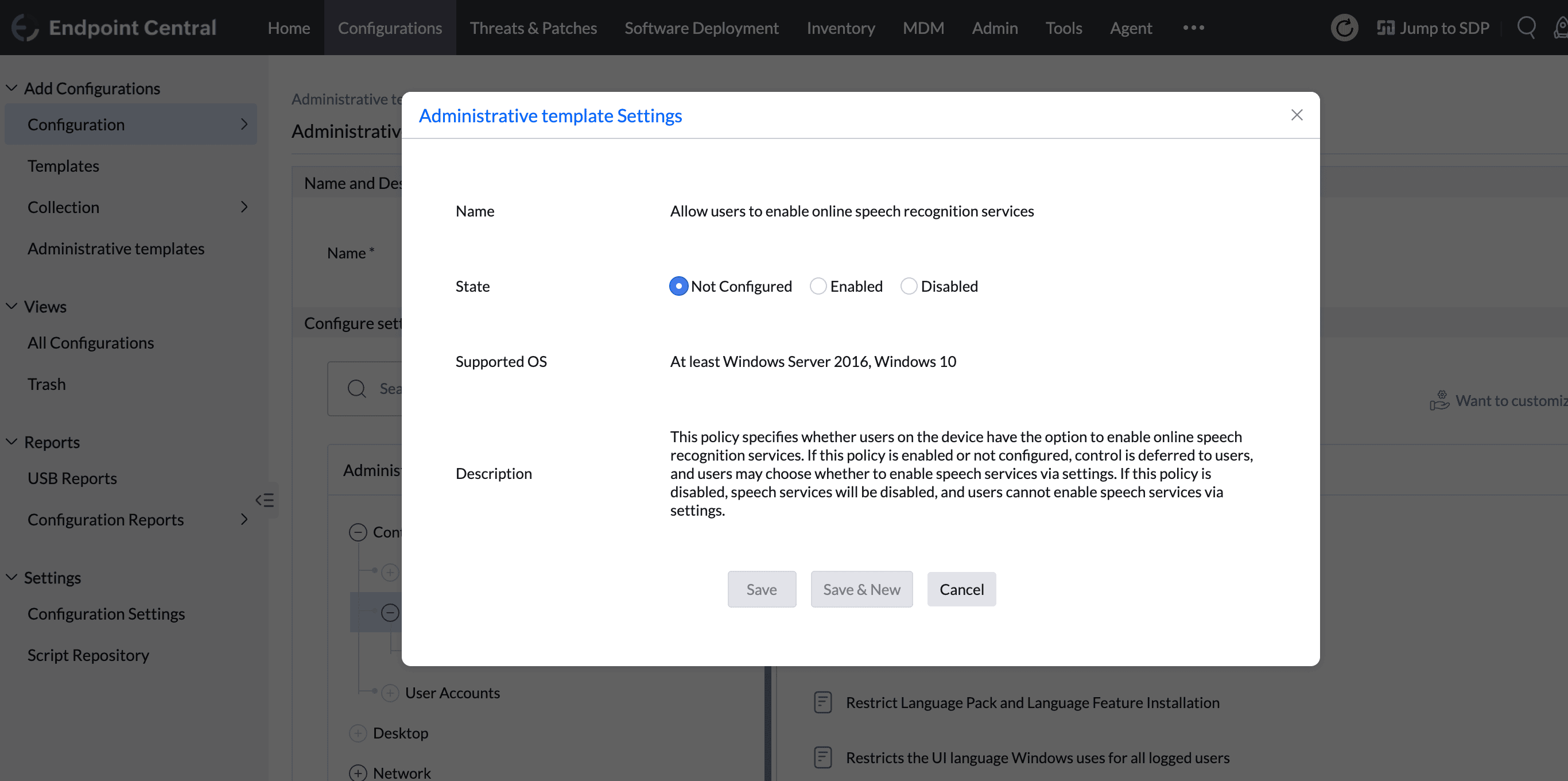Click the Save & New button

tap(861, 589)
